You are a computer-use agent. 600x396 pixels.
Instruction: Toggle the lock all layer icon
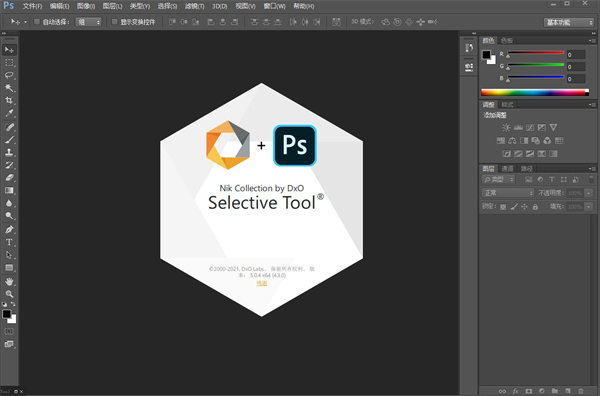(x=535, y=207)
